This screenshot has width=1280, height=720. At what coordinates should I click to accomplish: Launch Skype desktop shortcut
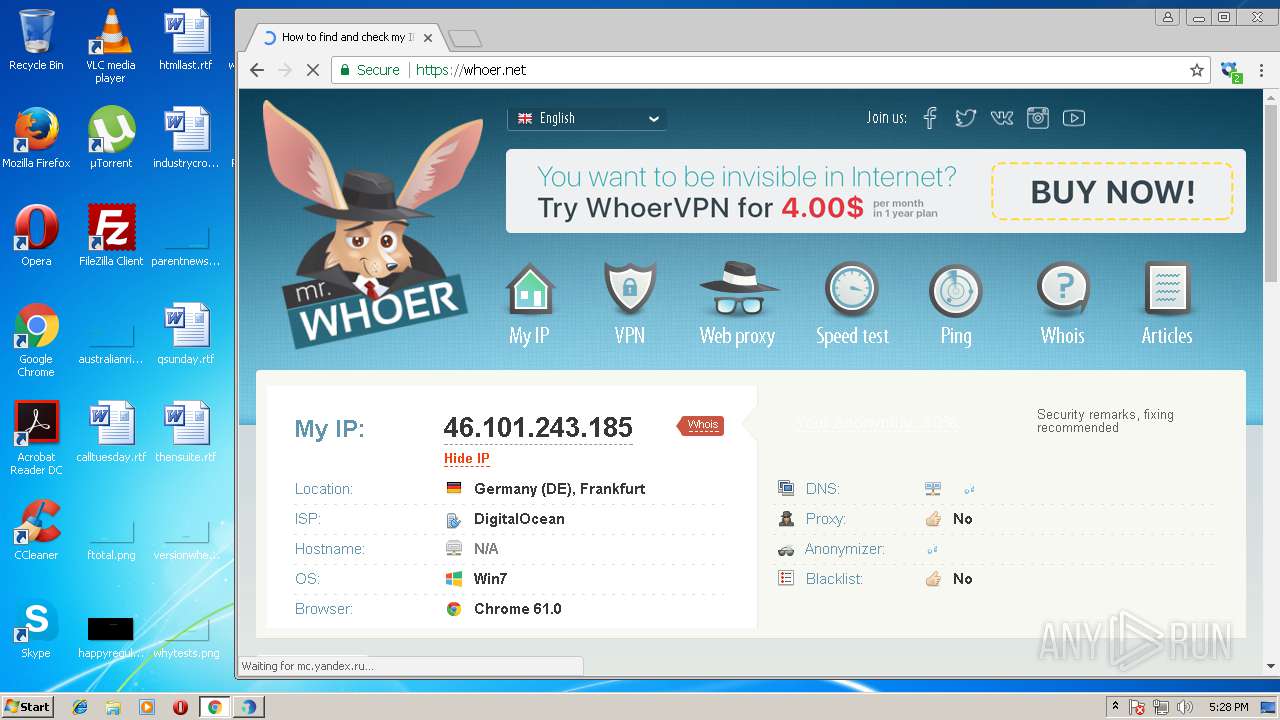[x=36, y=628]
